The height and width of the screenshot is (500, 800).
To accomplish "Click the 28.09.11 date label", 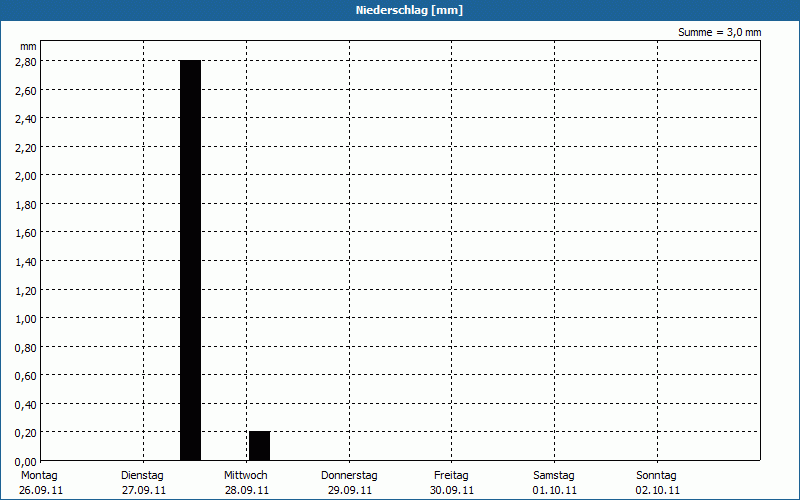I will [247, 491].
